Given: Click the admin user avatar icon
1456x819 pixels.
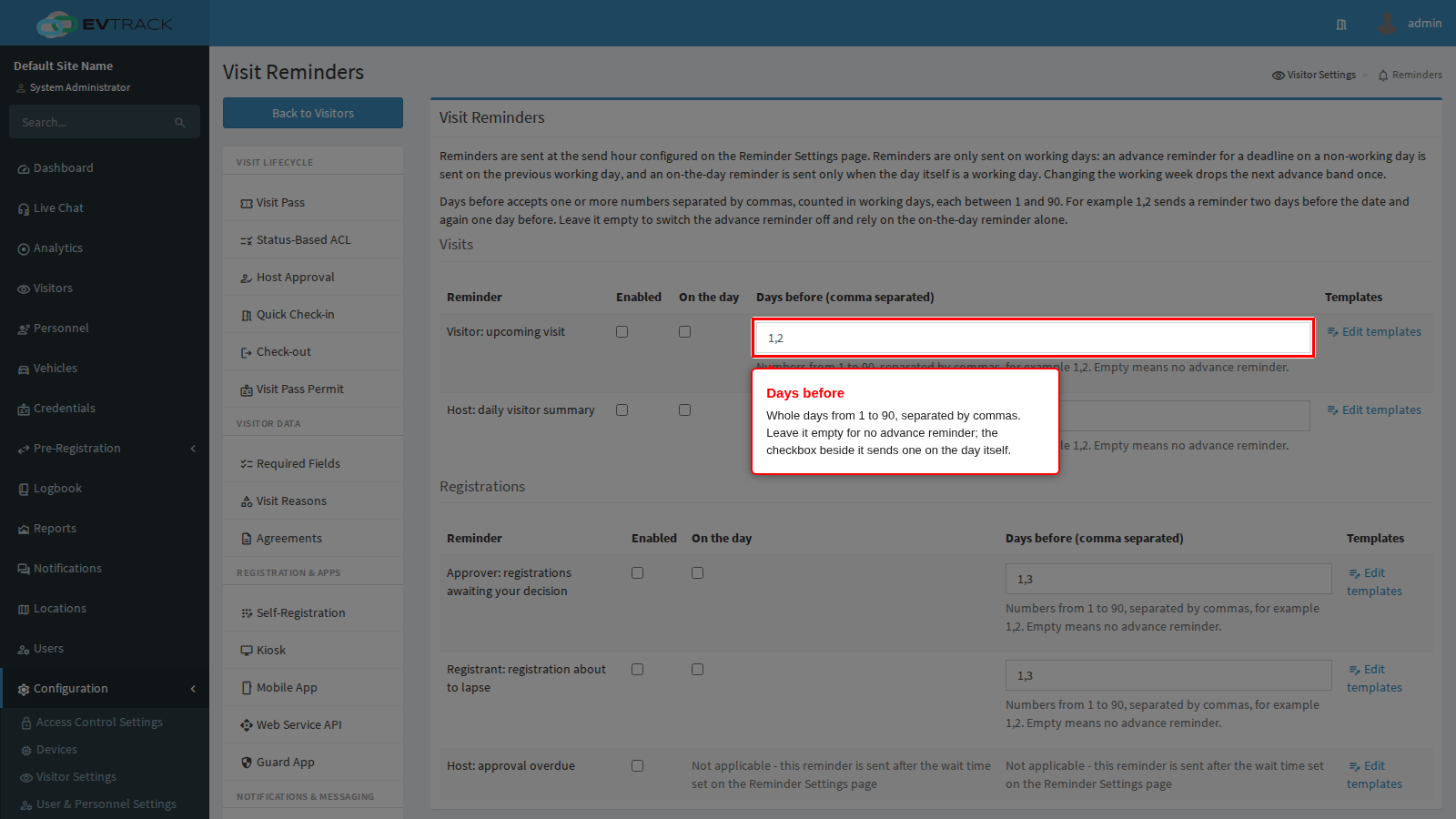Looking at the screenshot, I should [1387, 23].
